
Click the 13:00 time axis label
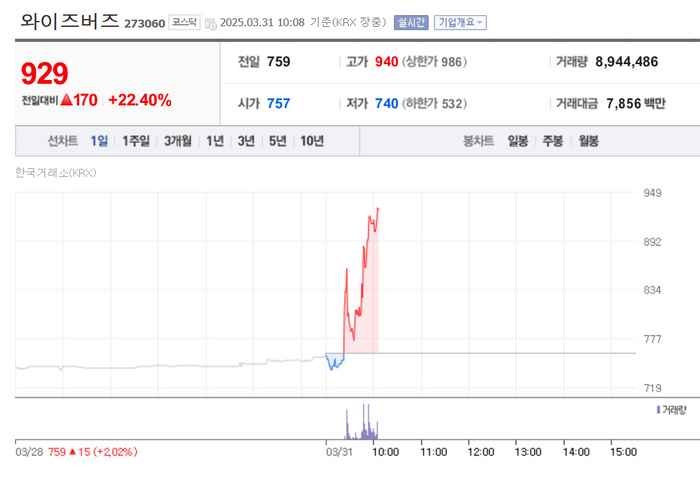coord(528,452)
